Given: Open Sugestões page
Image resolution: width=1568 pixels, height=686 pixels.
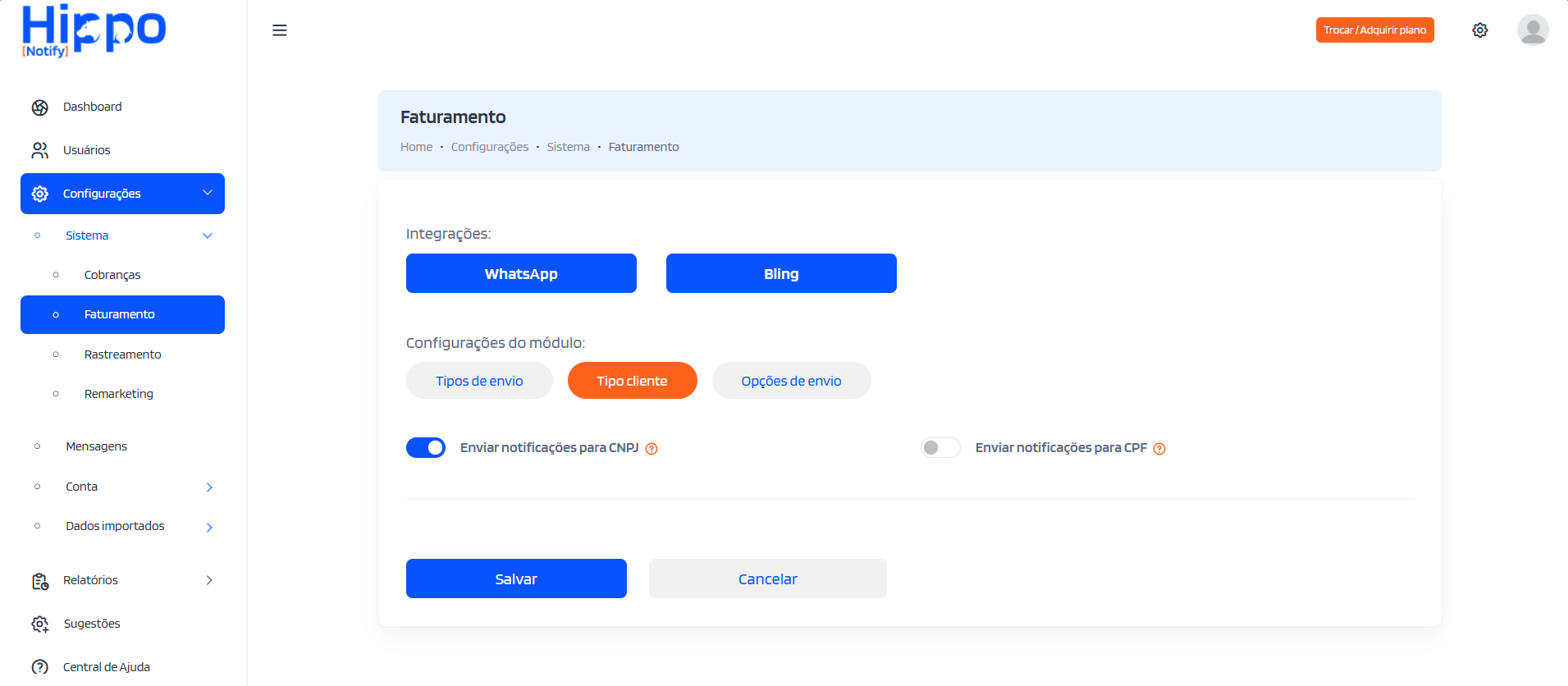Looking at the screenshot, I should click(92, 624).
